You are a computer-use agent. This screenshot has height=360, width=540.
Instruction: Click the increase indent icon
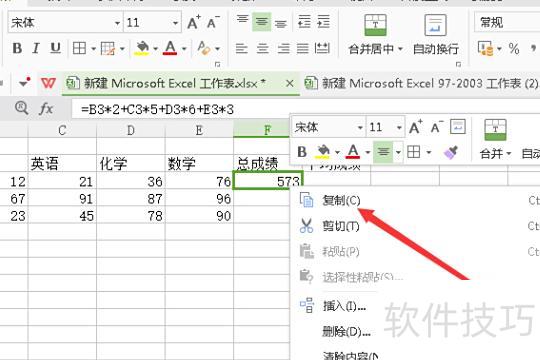tap(324, 21)
